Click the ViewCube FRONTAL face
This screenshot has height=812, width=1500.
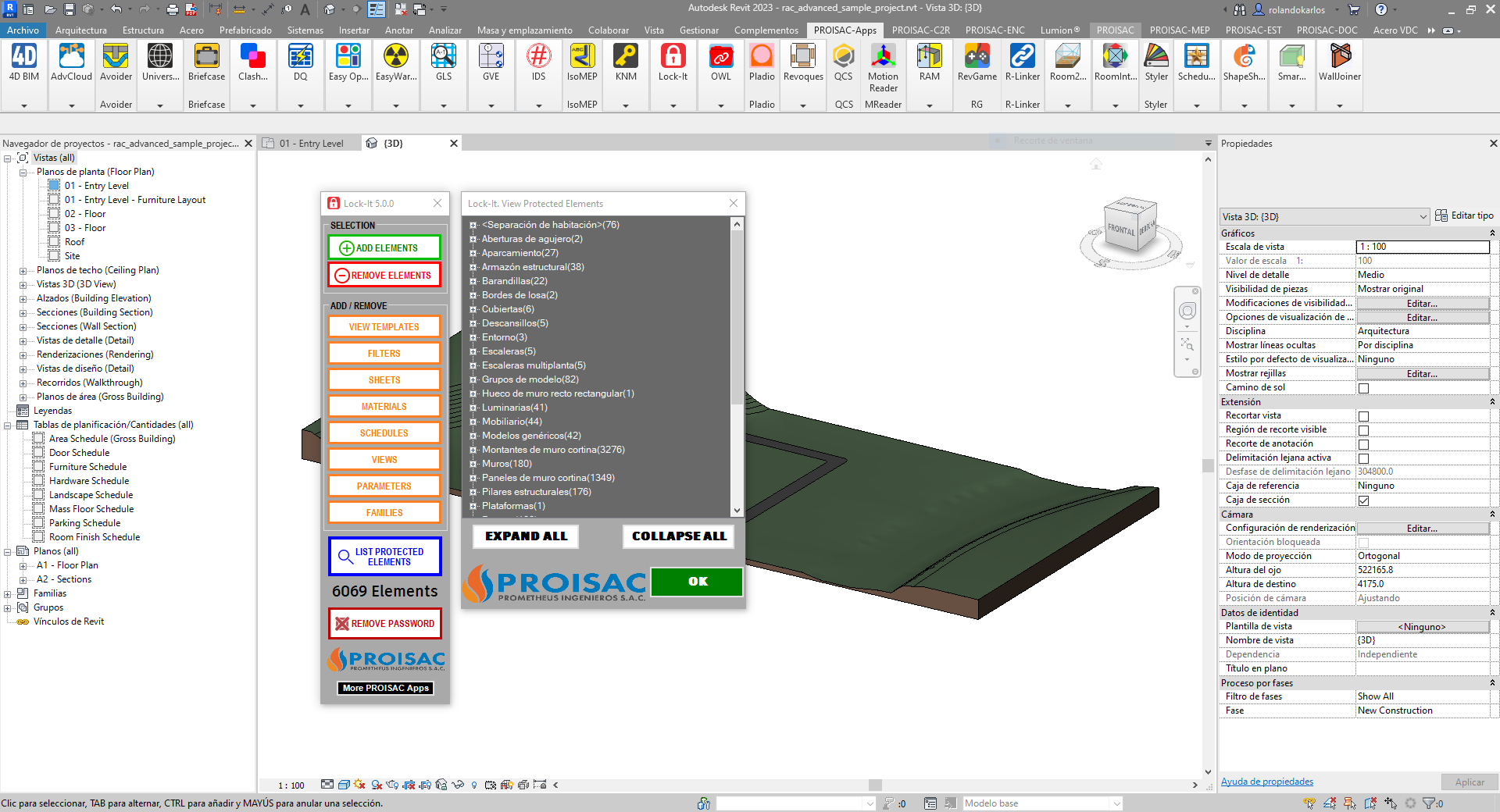(x=1121, y=230)
